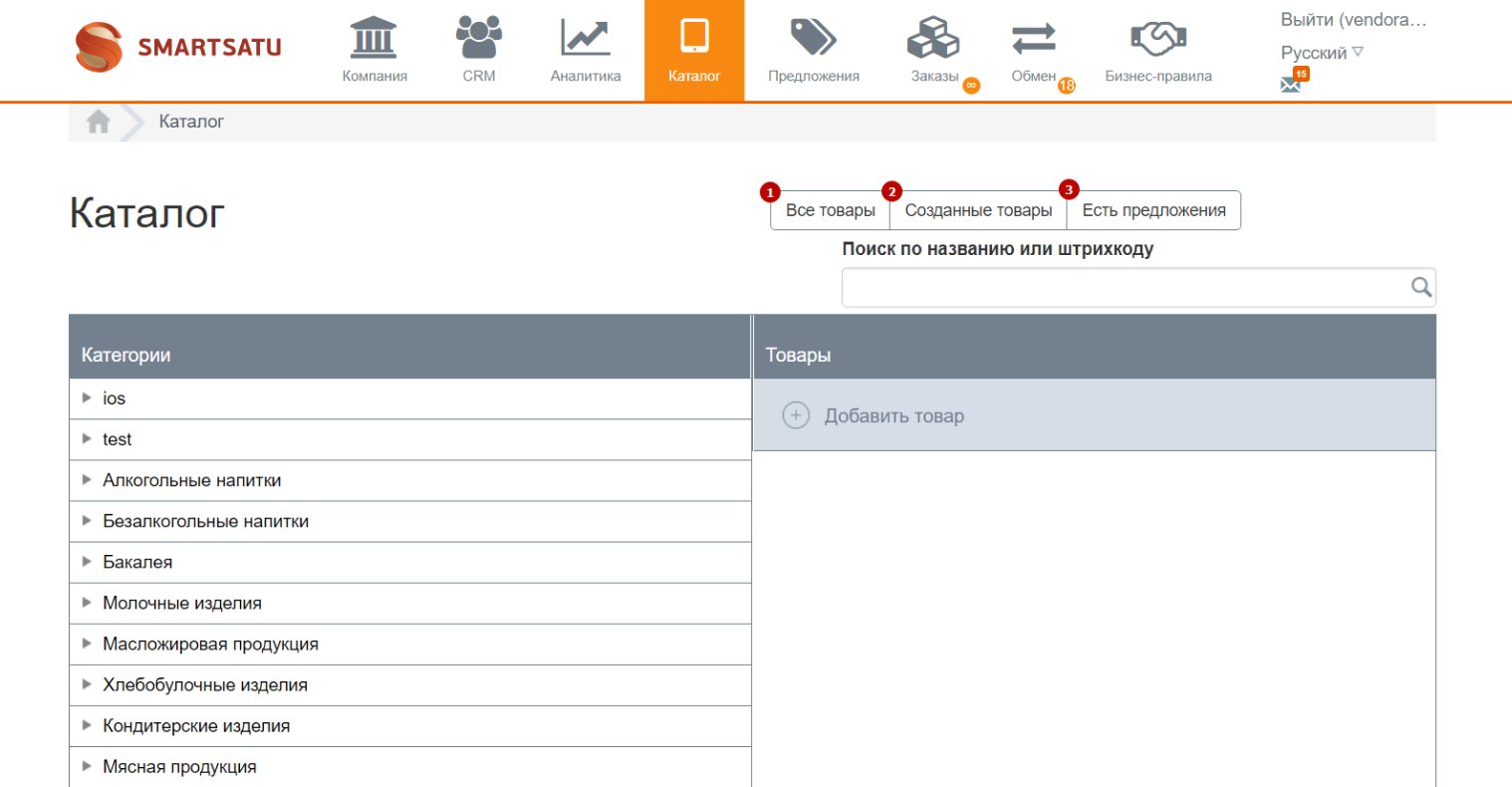Select the Бакалея row text
The height and width of the screenshot is (787, 1512).
[137, 562]
